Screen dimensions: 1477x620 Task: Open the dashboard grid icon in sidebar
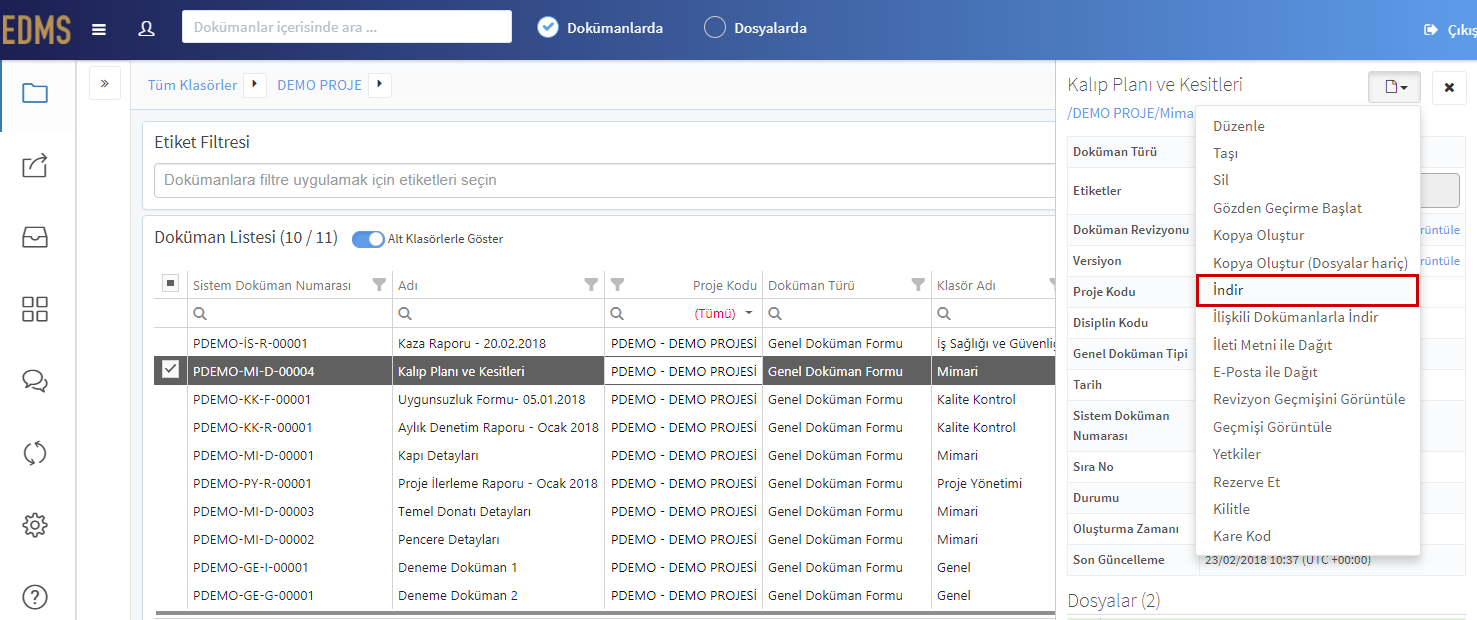35,309
